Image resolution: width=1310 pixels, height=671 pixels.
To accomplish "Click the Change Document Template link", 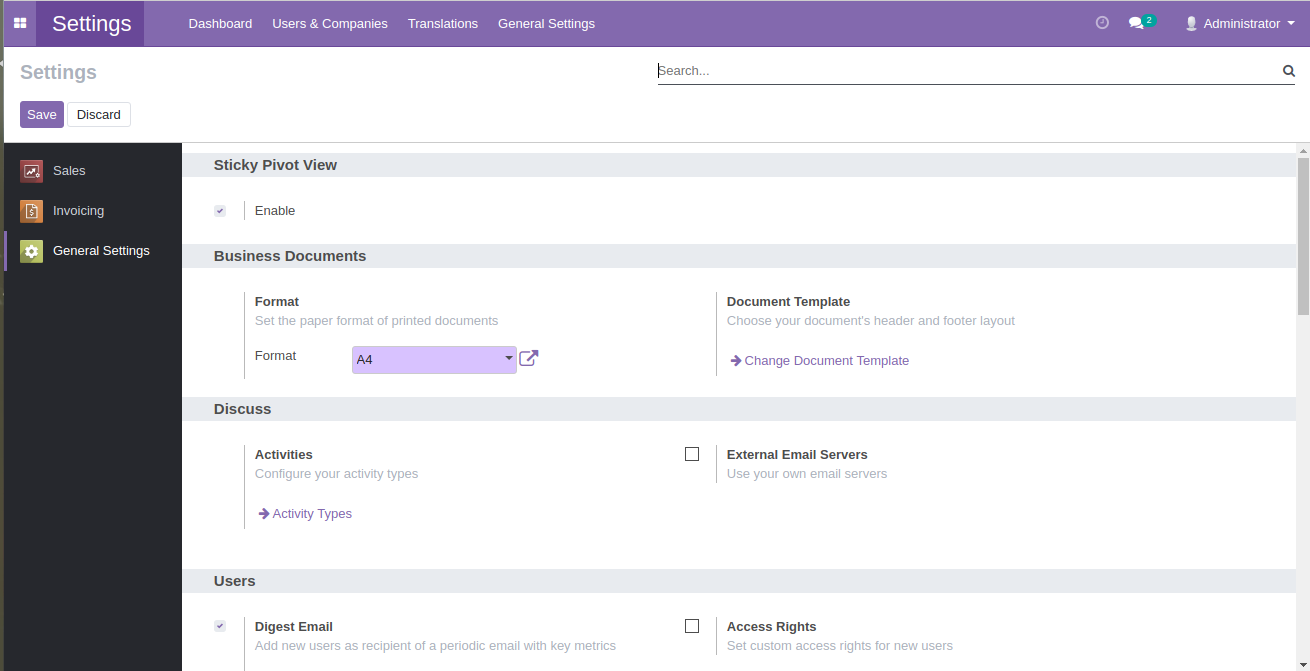I will tap(826, 361).
